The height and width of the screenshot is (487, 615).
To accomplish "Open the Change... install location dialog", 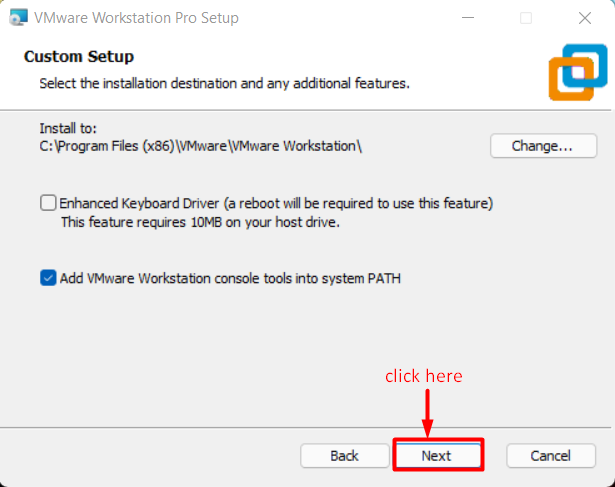I will tap(543, 146).
